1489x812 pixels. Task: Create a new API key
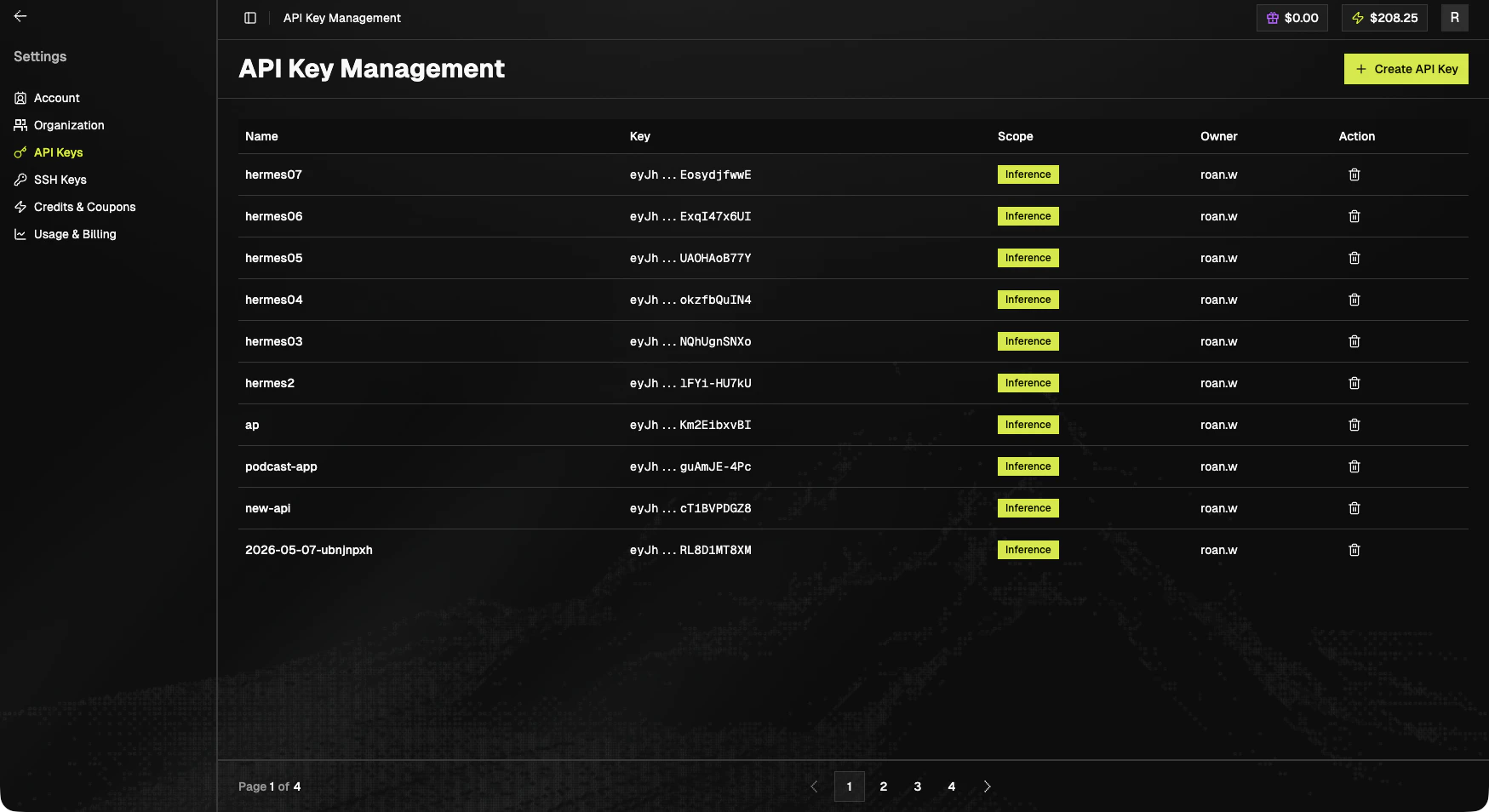click(1406, 69)
